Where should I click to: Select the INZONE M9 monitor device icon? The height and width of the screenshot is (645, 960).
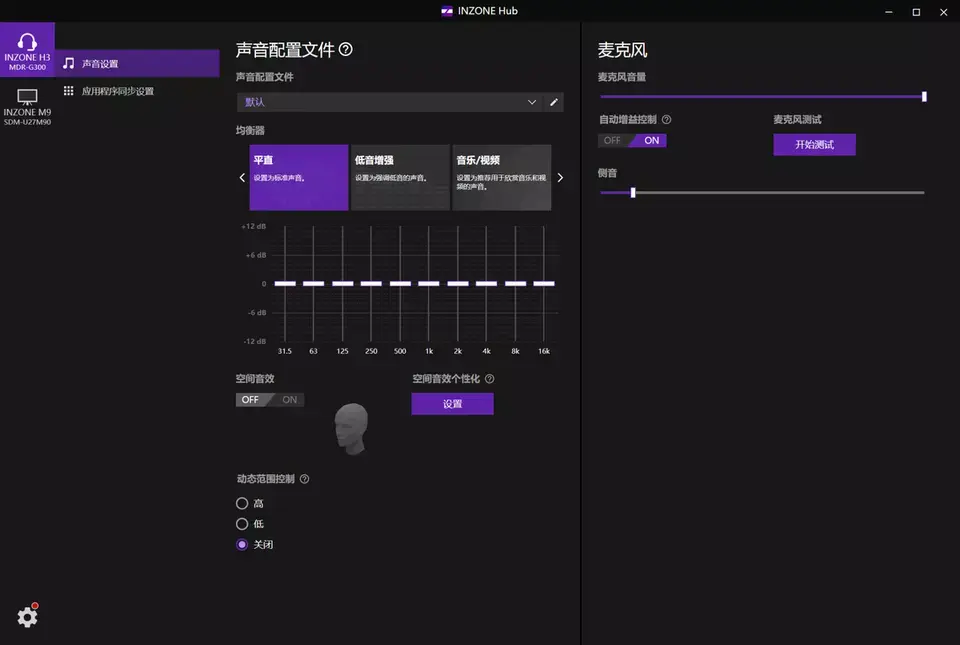pyautogui.click(x=27, y=98)
